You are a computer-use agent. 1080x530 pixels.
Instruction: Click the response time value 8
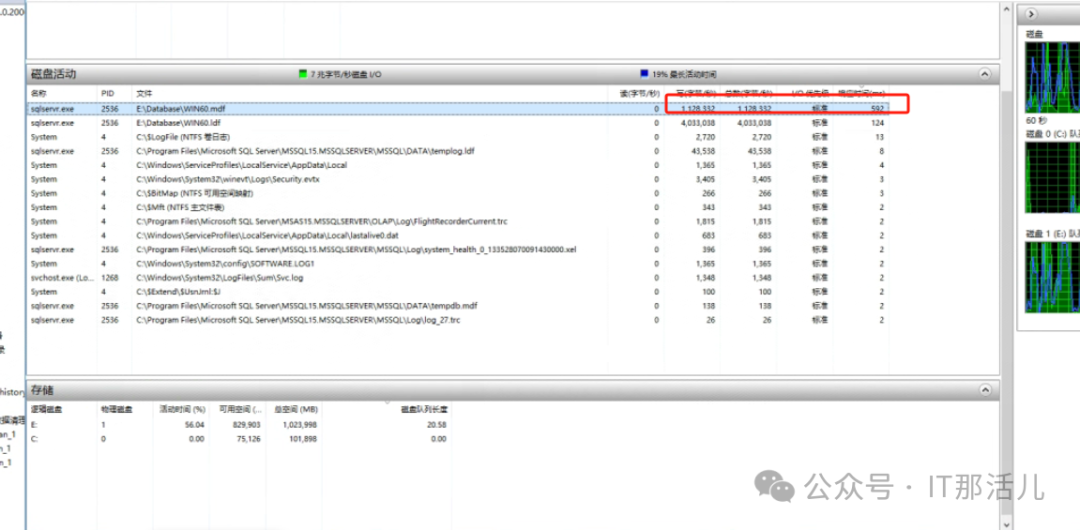882,151
